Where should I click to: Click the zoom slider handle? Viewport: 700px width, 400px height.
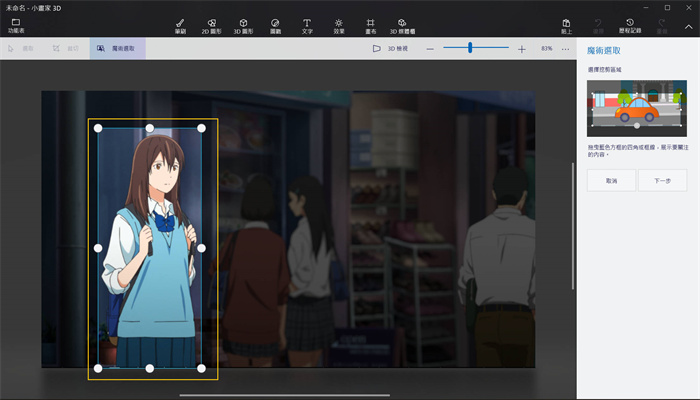[x=470, y=48]
